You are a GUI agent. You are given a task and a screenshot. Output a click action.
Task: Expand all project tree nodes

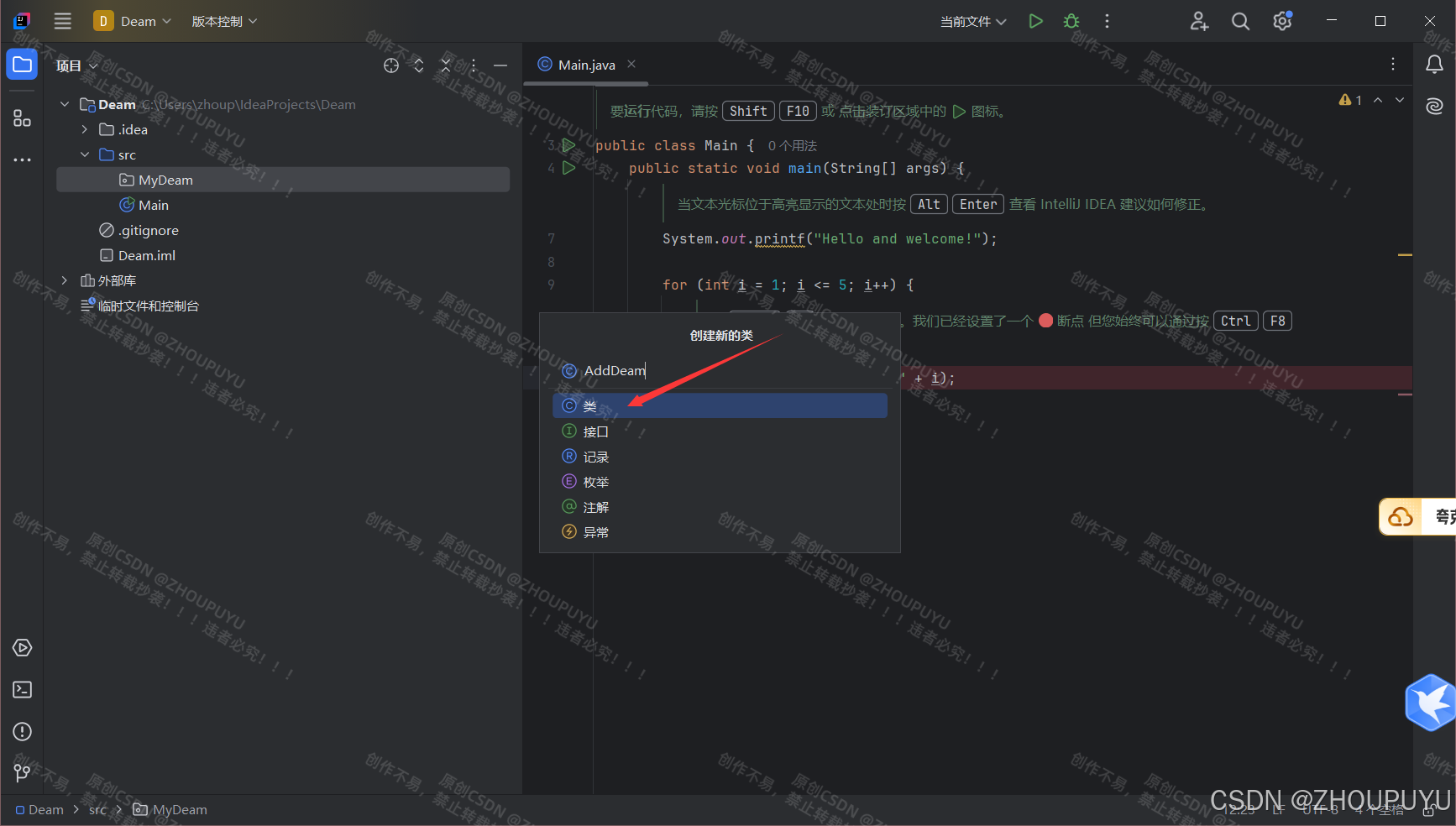click(x=419, y=65)
